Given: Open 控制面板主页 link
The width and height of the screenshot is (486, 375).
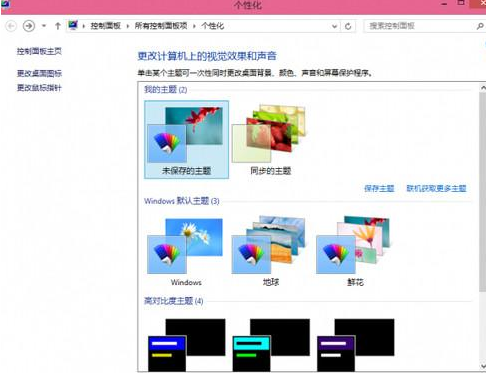Looking at the screenshot, I should click(x=39, y=51).
